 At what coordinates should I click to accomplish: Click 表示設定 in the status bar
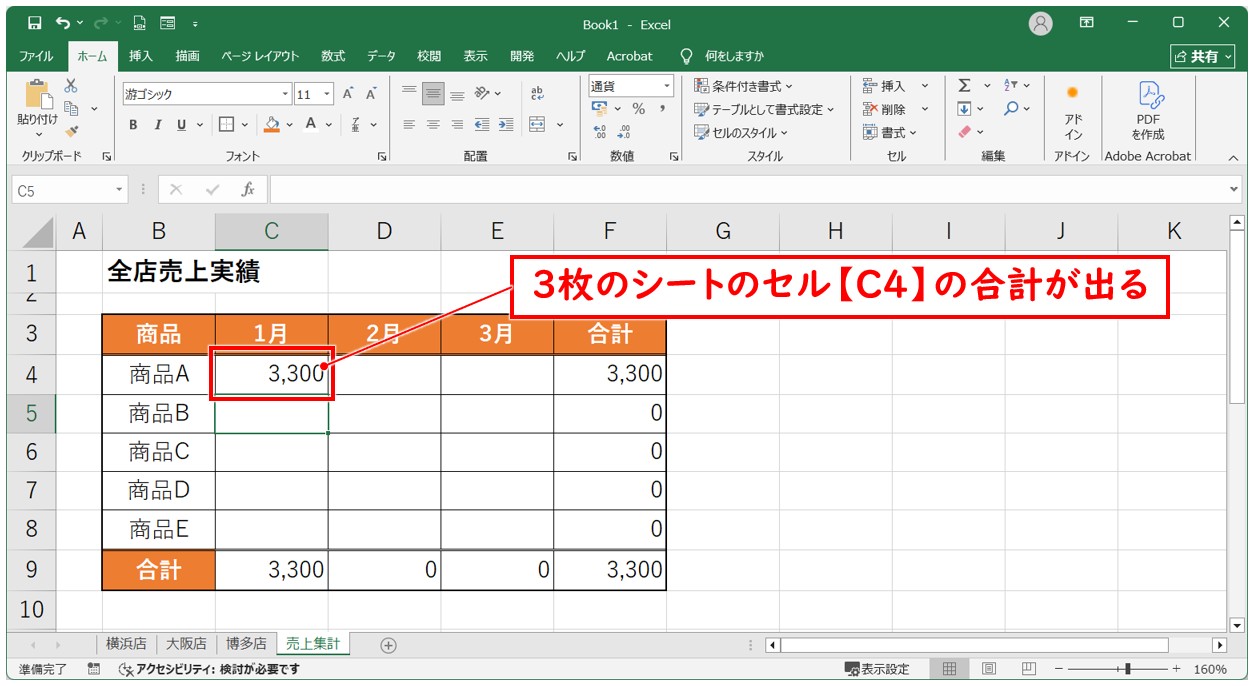pyautogui.click(x=877, y=669)
